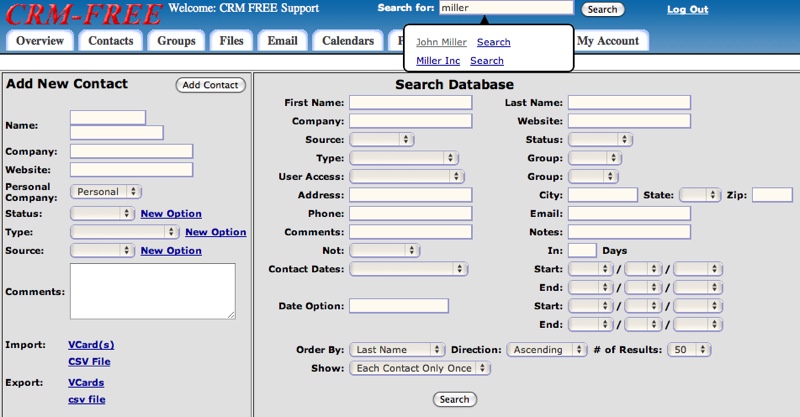Click the City search field

603,195
